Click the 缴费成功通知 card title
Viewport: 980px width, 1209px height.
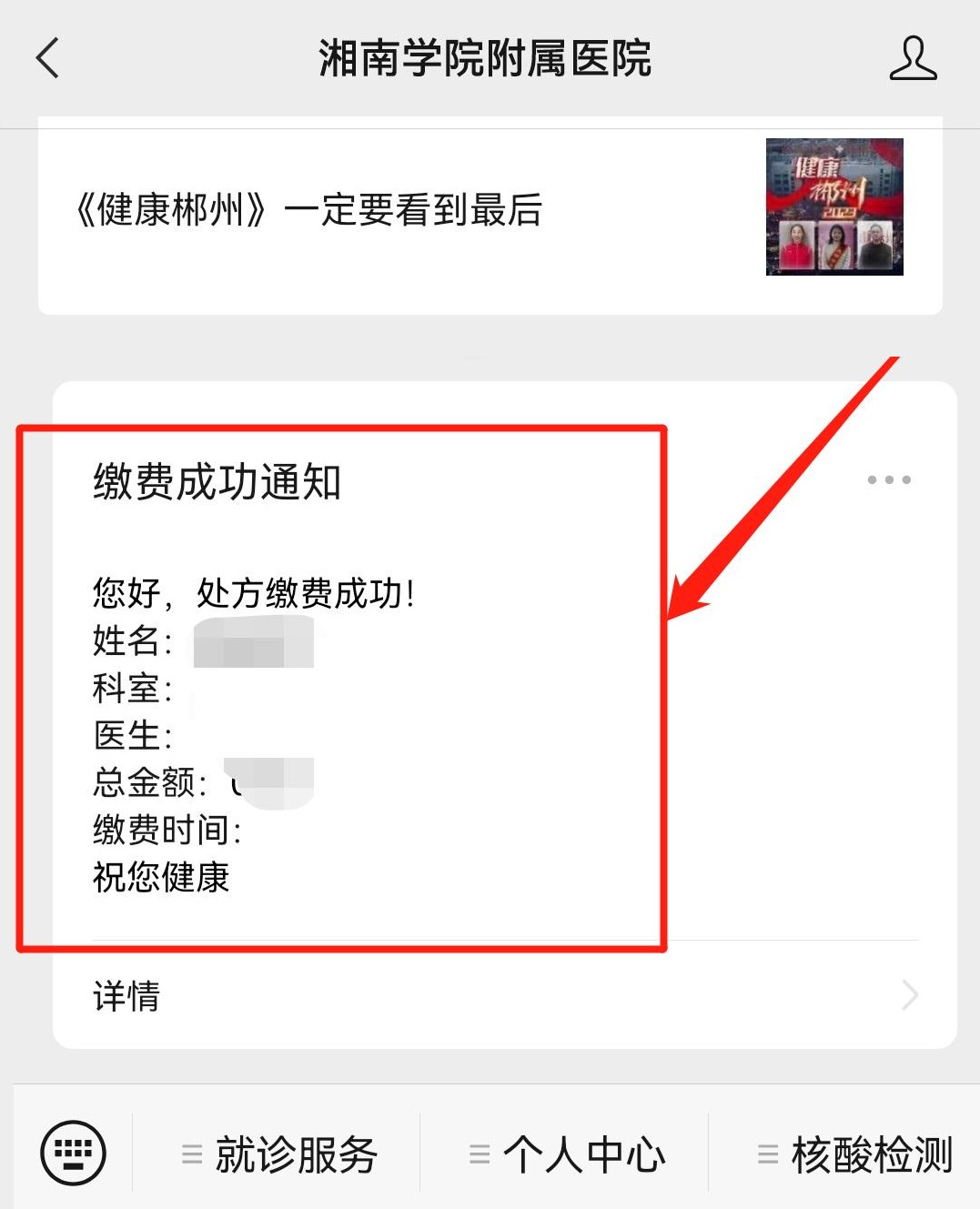coord(217,482)
